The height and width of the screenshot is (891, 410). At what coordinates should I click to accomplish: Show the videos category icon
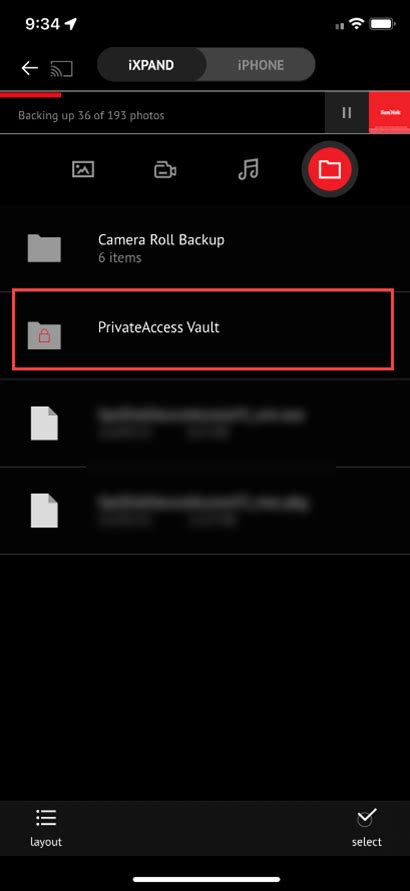(165, 169)
